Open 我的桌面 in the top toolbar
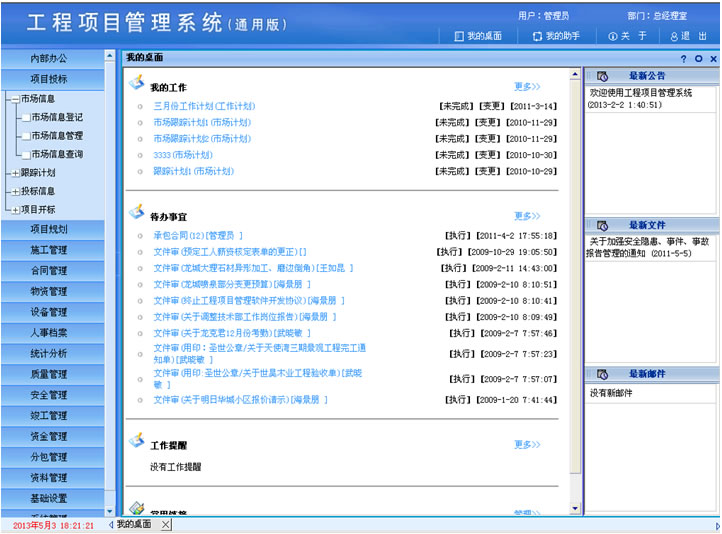722x534 pixels. pyautogui.click(x=477, y=36)
